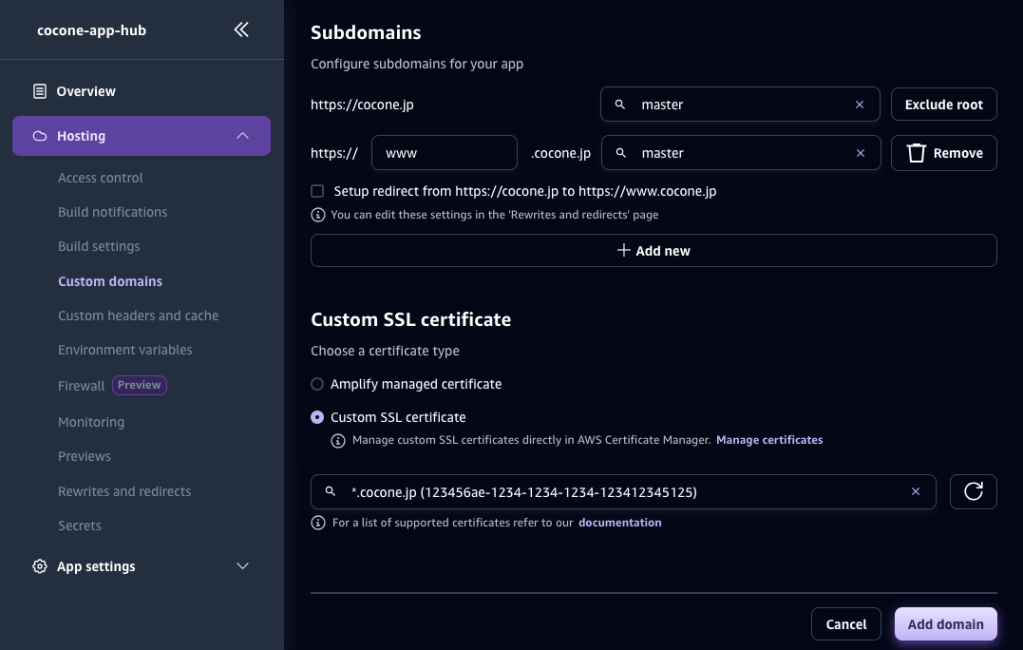Screen dimensions: 1023x650
Task: Select Amplify managed certificate option
Action: point(317,384)
